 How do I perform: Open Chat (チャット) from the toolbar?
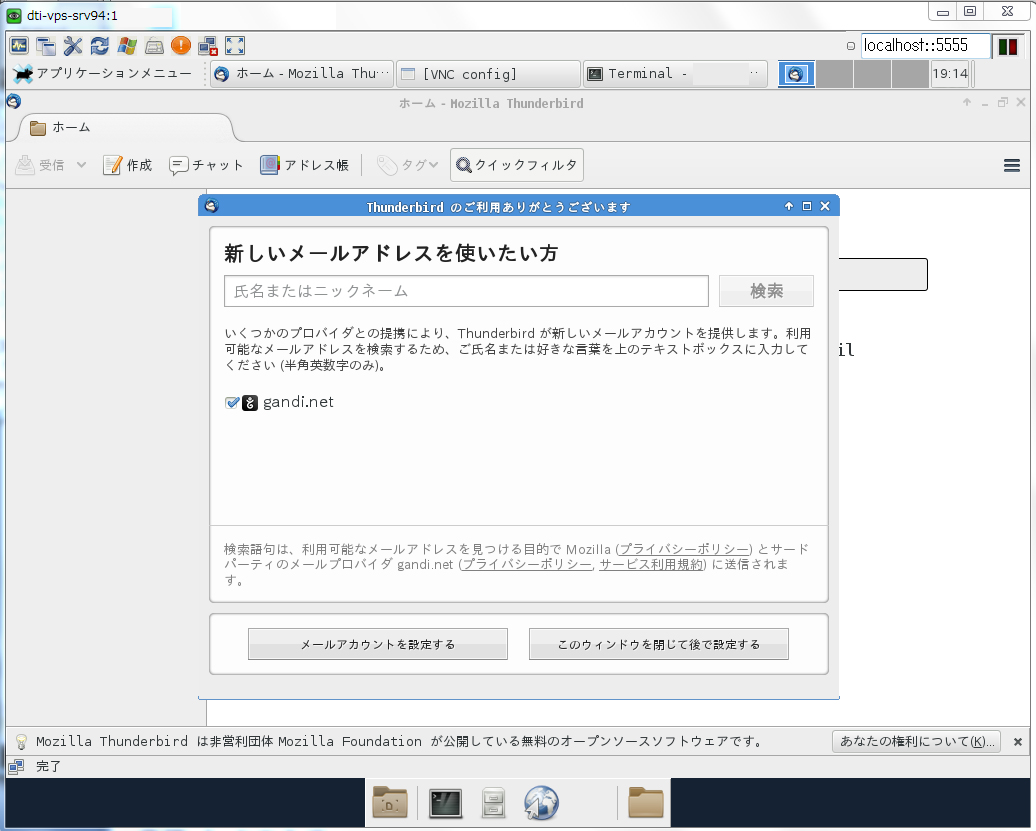pos(206,165)
